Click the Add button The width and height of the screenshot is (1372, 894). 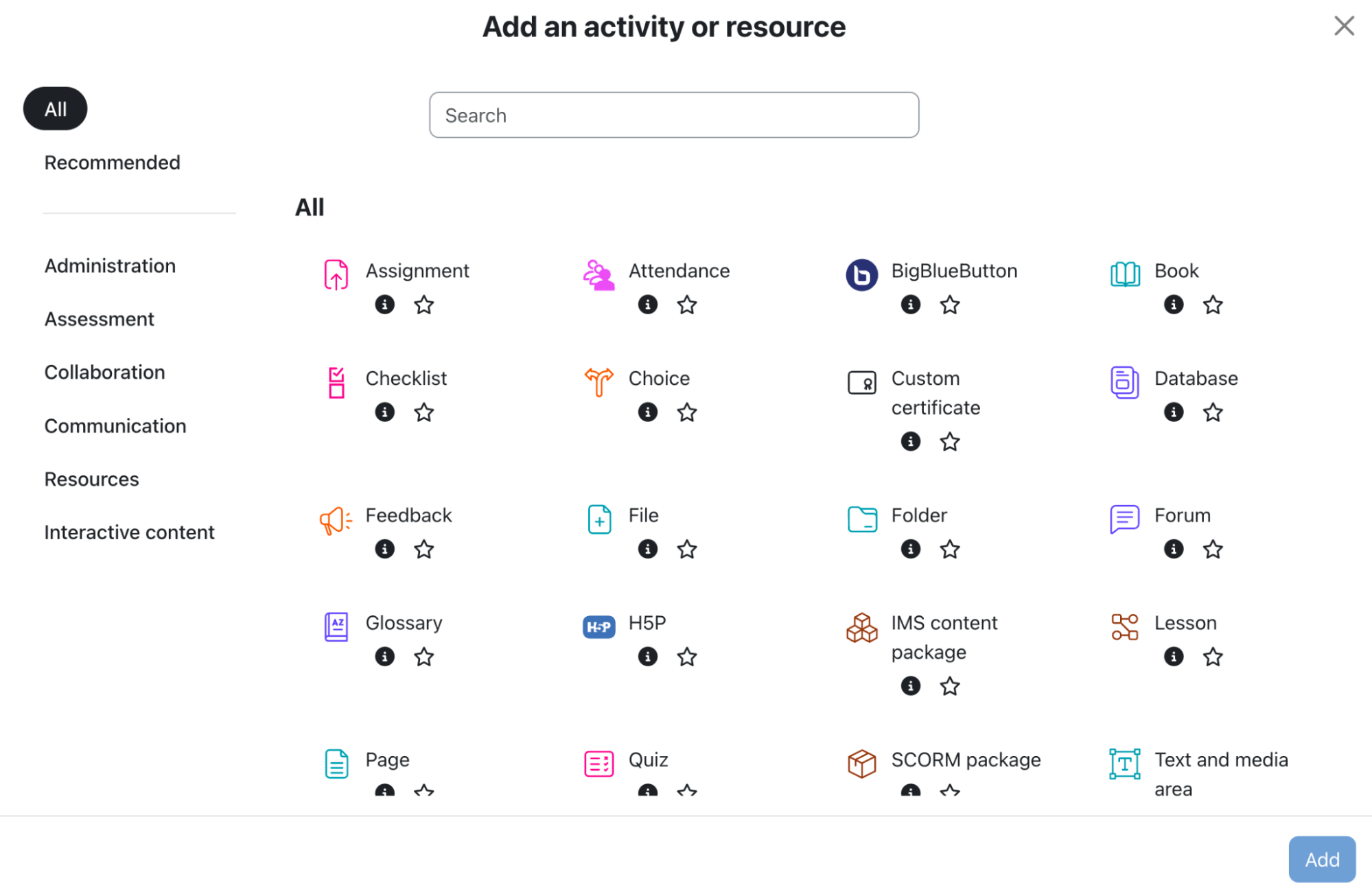coord(1321,859)
